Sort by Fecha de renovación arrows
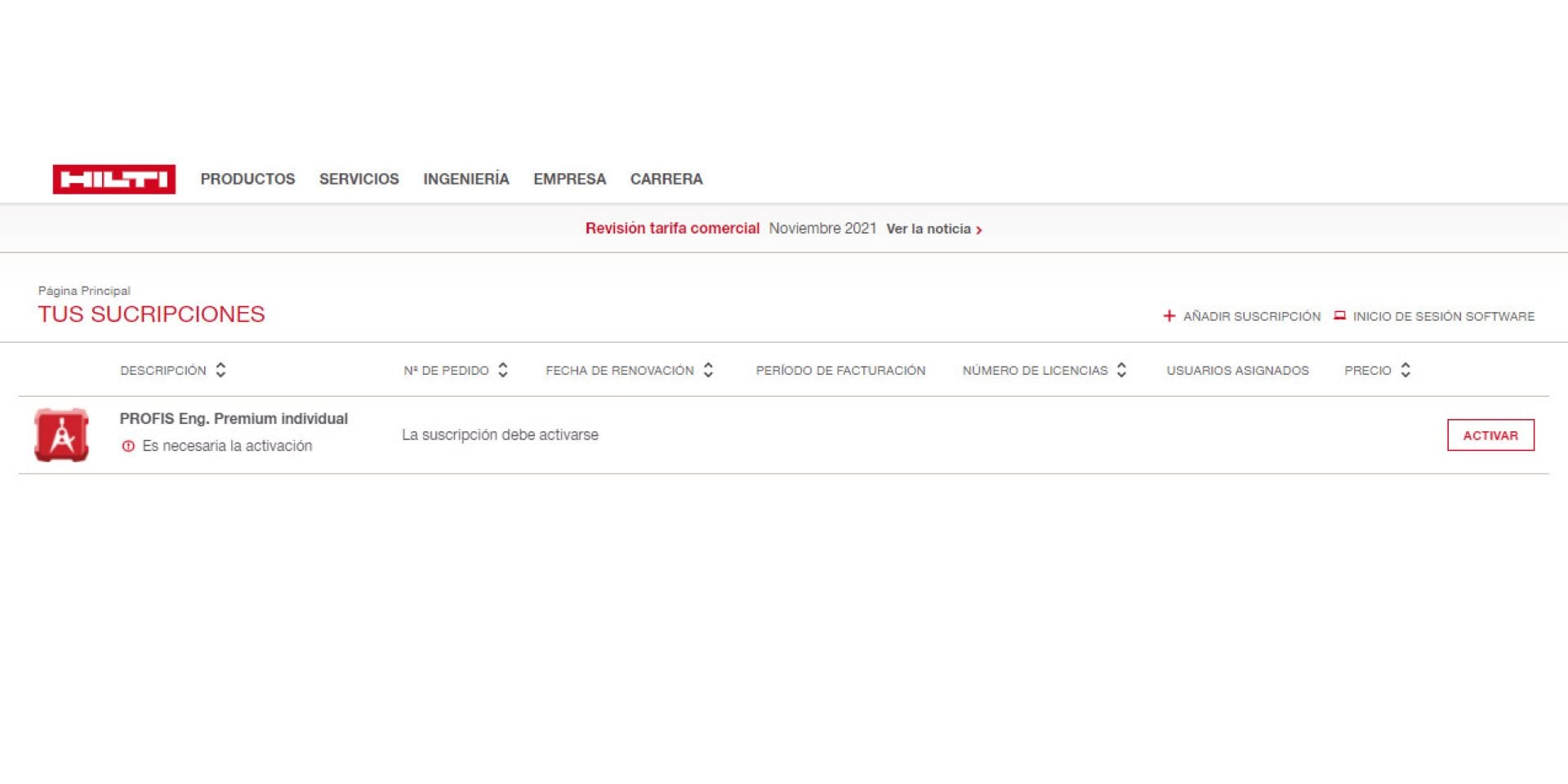The image size is (1568, 784). [708, 370]
